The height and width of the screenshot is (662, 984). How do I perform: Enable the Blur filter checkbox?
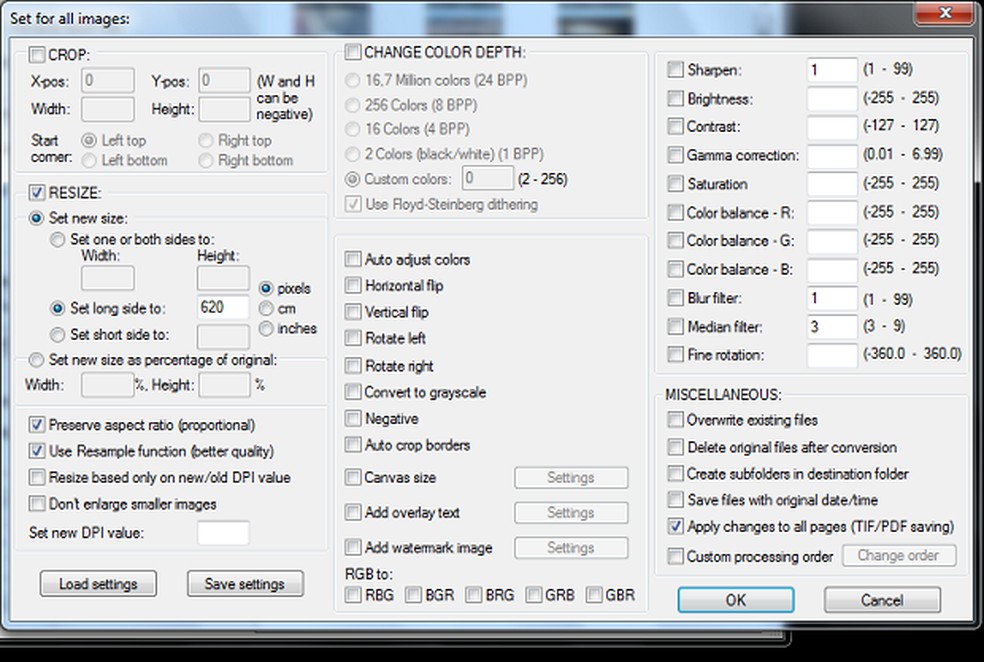coord(676,298)
